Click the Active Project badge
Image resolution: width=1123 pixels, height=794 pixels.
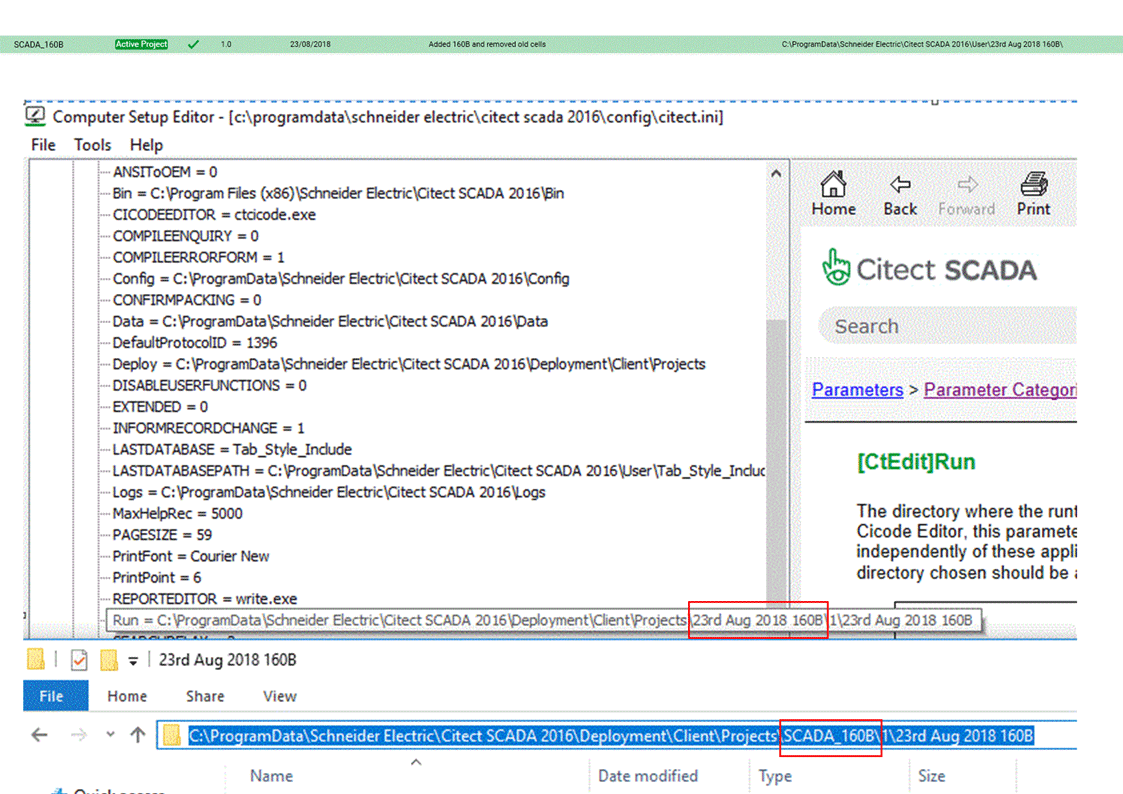coord(141,44)
